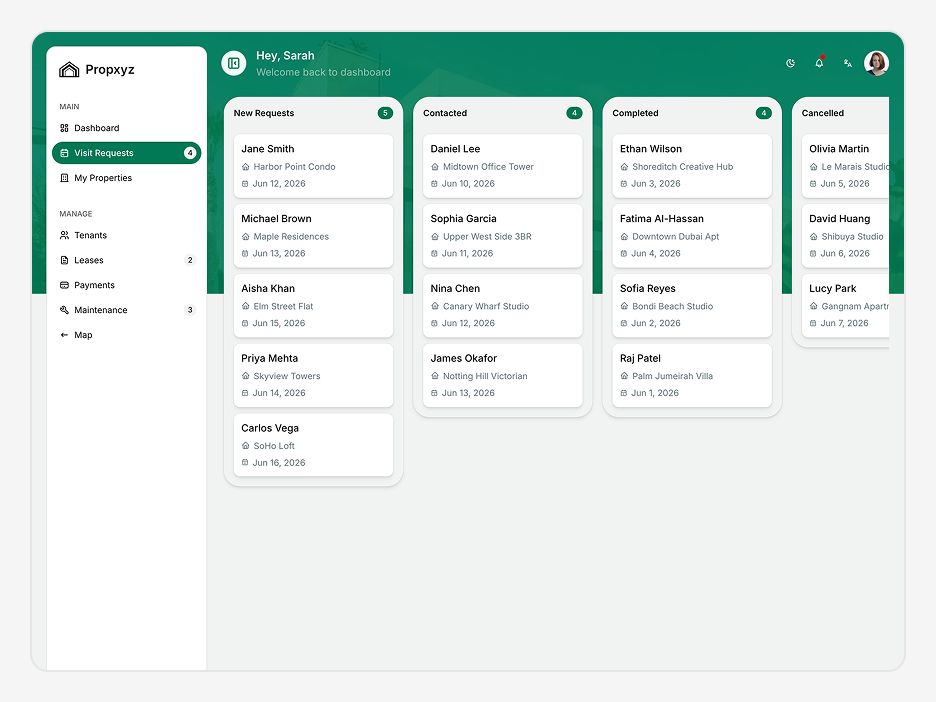Click the Tenants people icon
The image size is (936, 702).
point(64,235)
